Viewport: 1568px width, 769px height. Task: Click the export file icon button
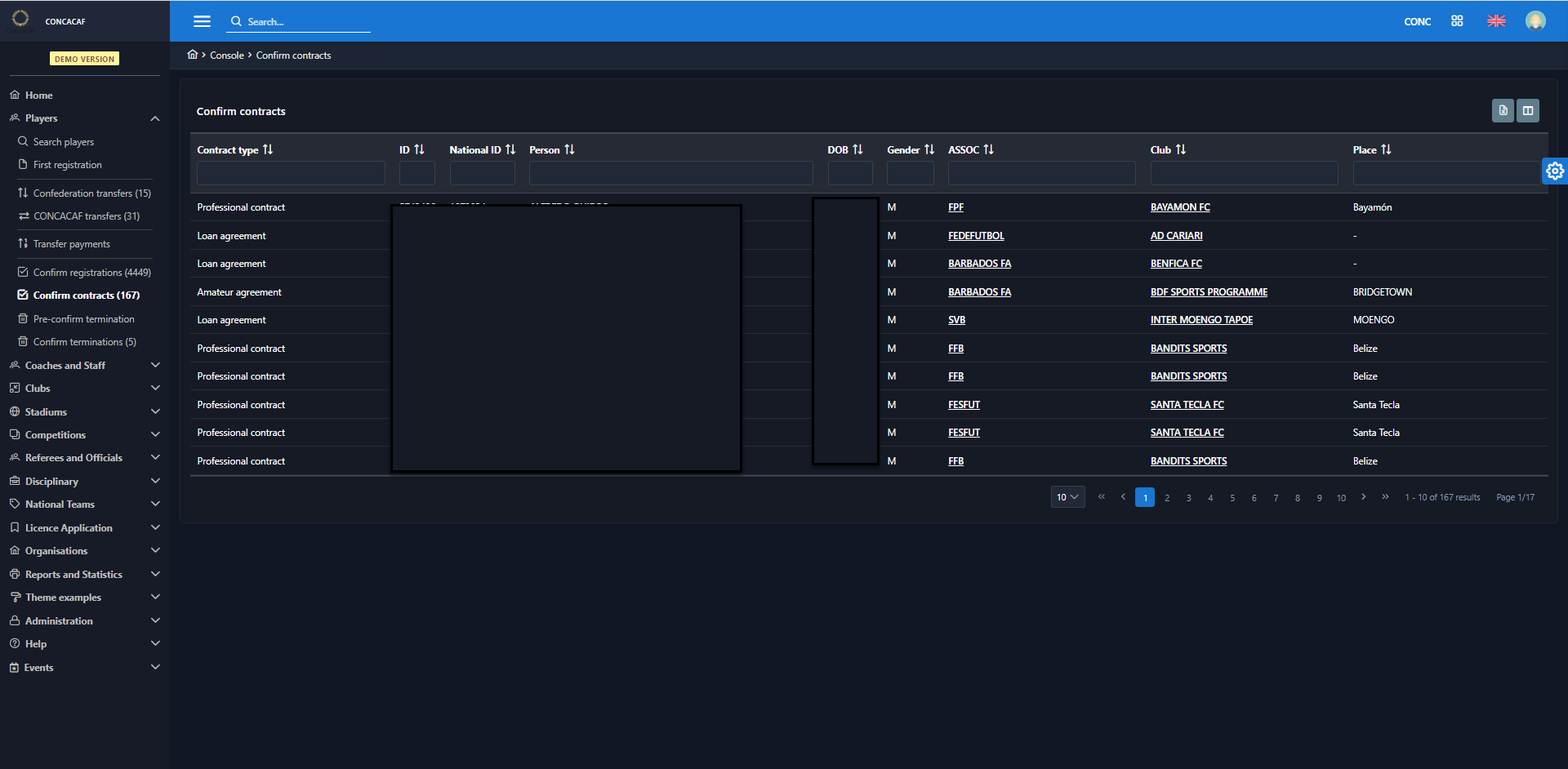(x=1503, y=110)
